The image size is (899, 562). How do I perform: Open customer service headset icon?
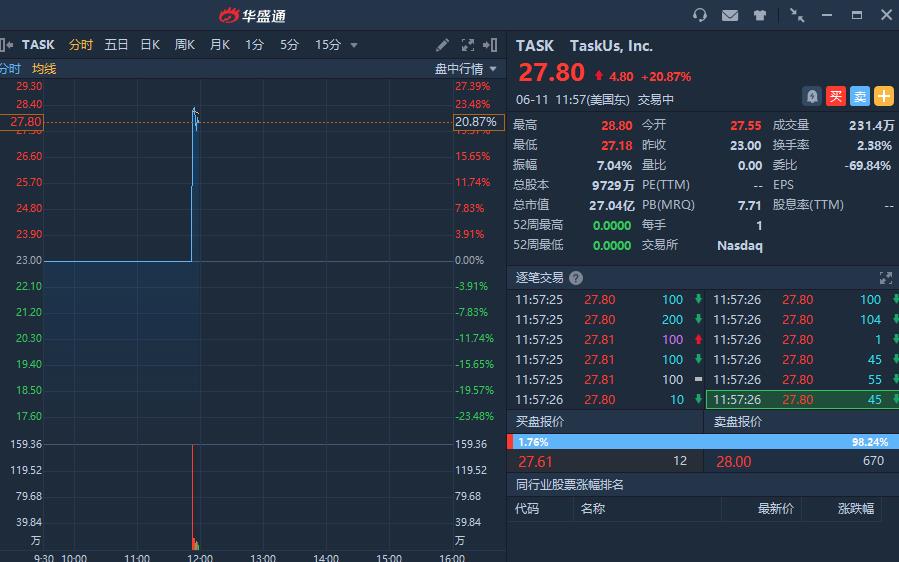[x=699, y=15]
